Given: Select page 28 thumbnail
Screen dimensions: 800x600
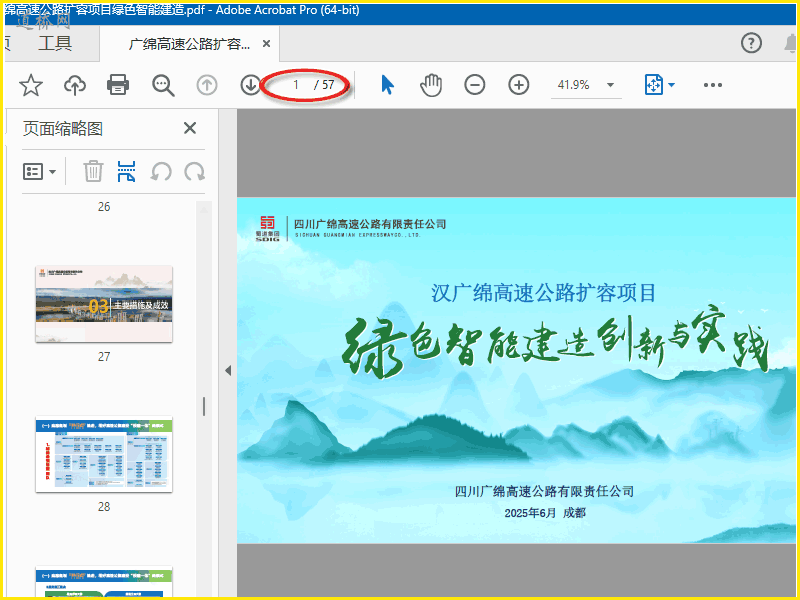Looking at the screenshot, I should (x=104, y=455).
